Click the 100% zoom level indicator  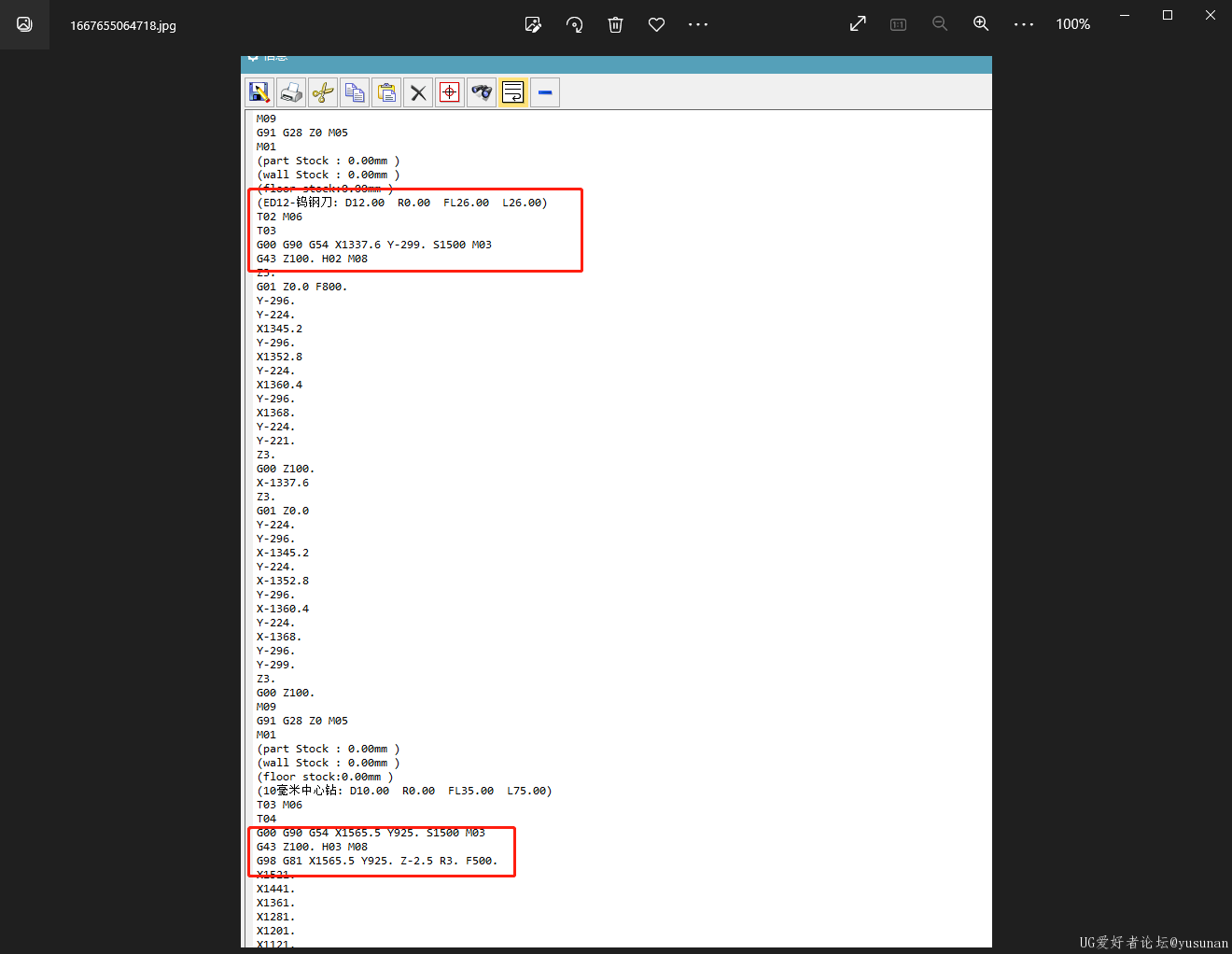coord(1072,24)
